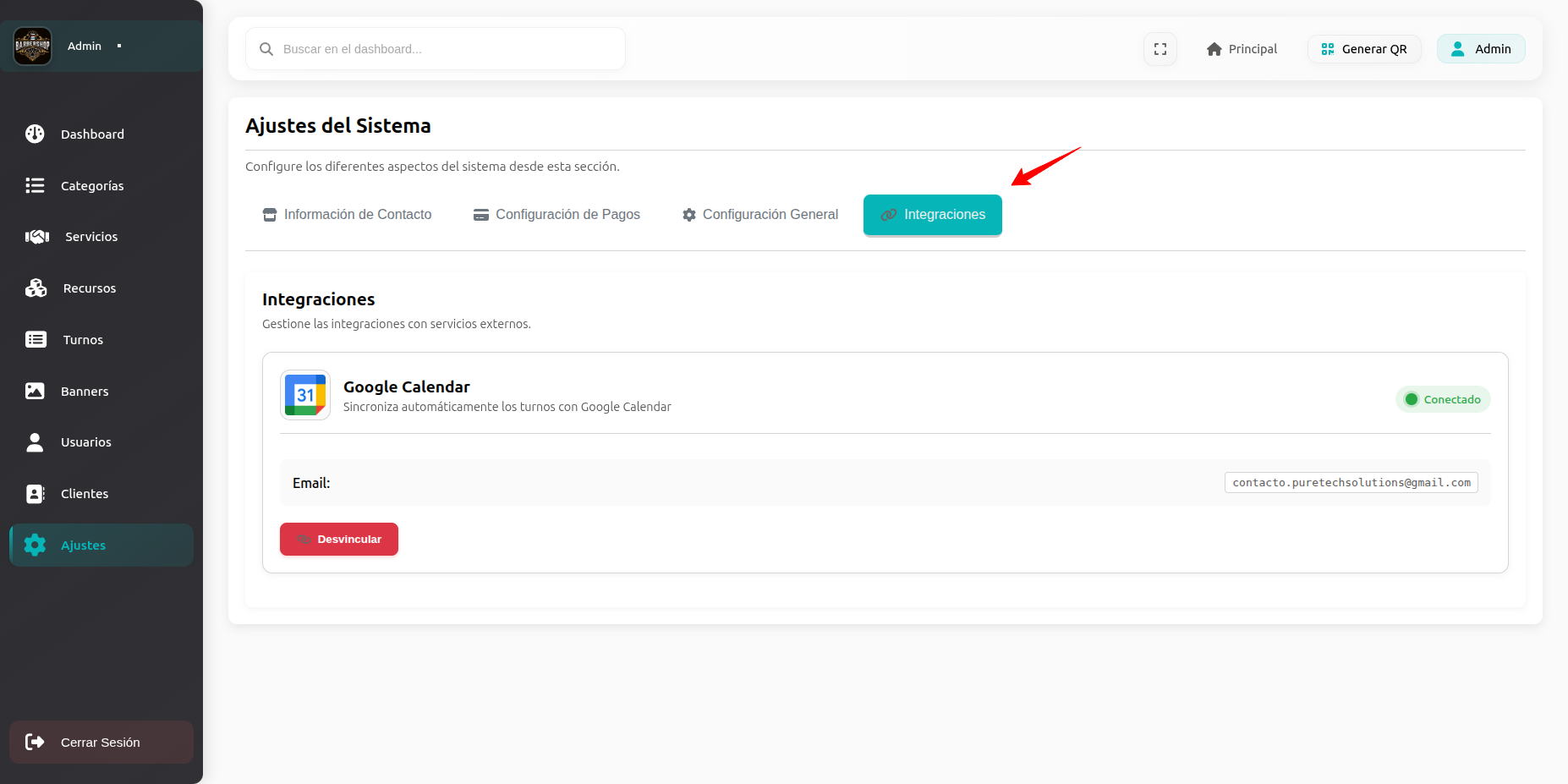
Task: Click the Conectado status indicator
Action: 1443,398
